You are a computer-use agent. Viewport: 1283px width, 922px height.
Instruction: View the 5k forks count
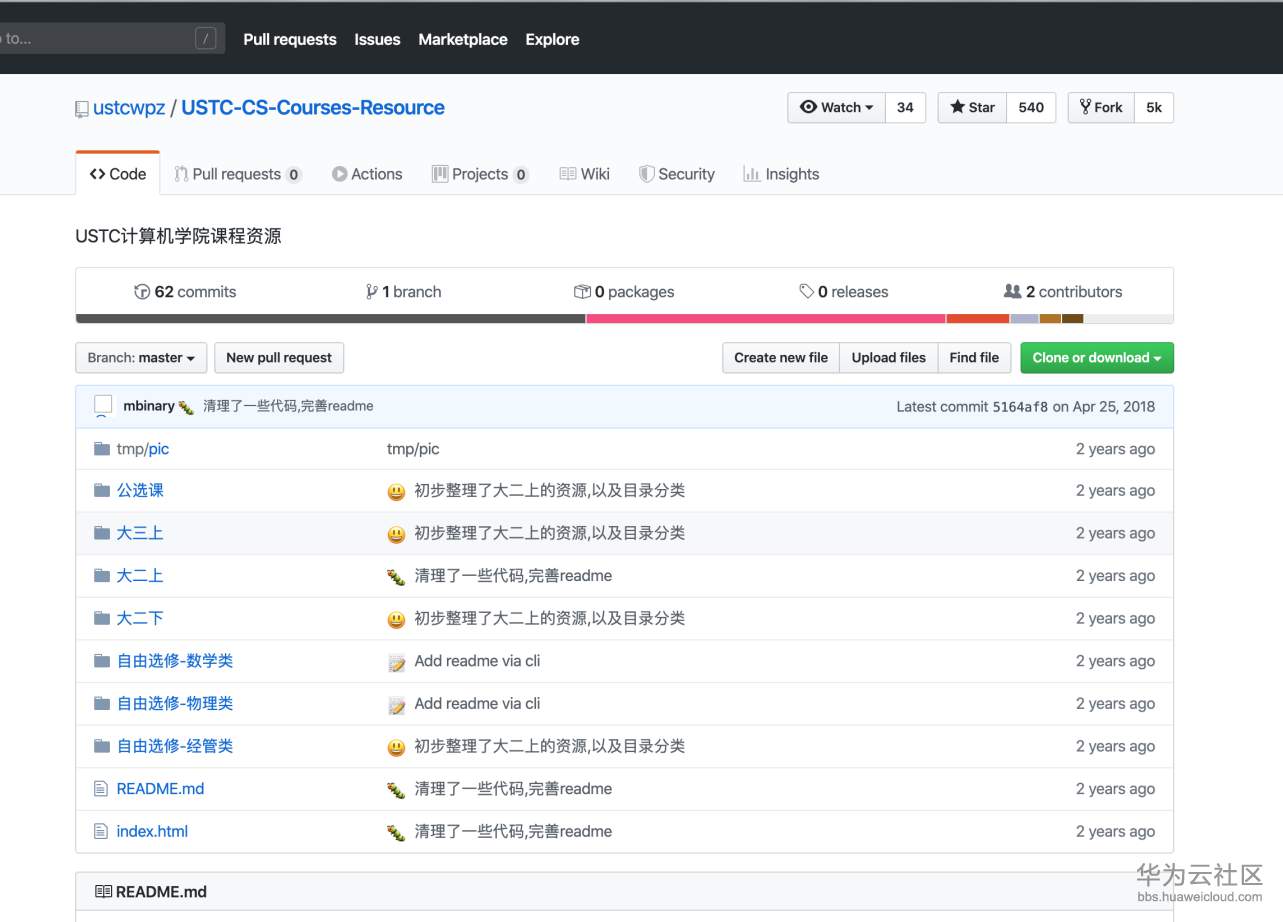[x=1154, y=108]
